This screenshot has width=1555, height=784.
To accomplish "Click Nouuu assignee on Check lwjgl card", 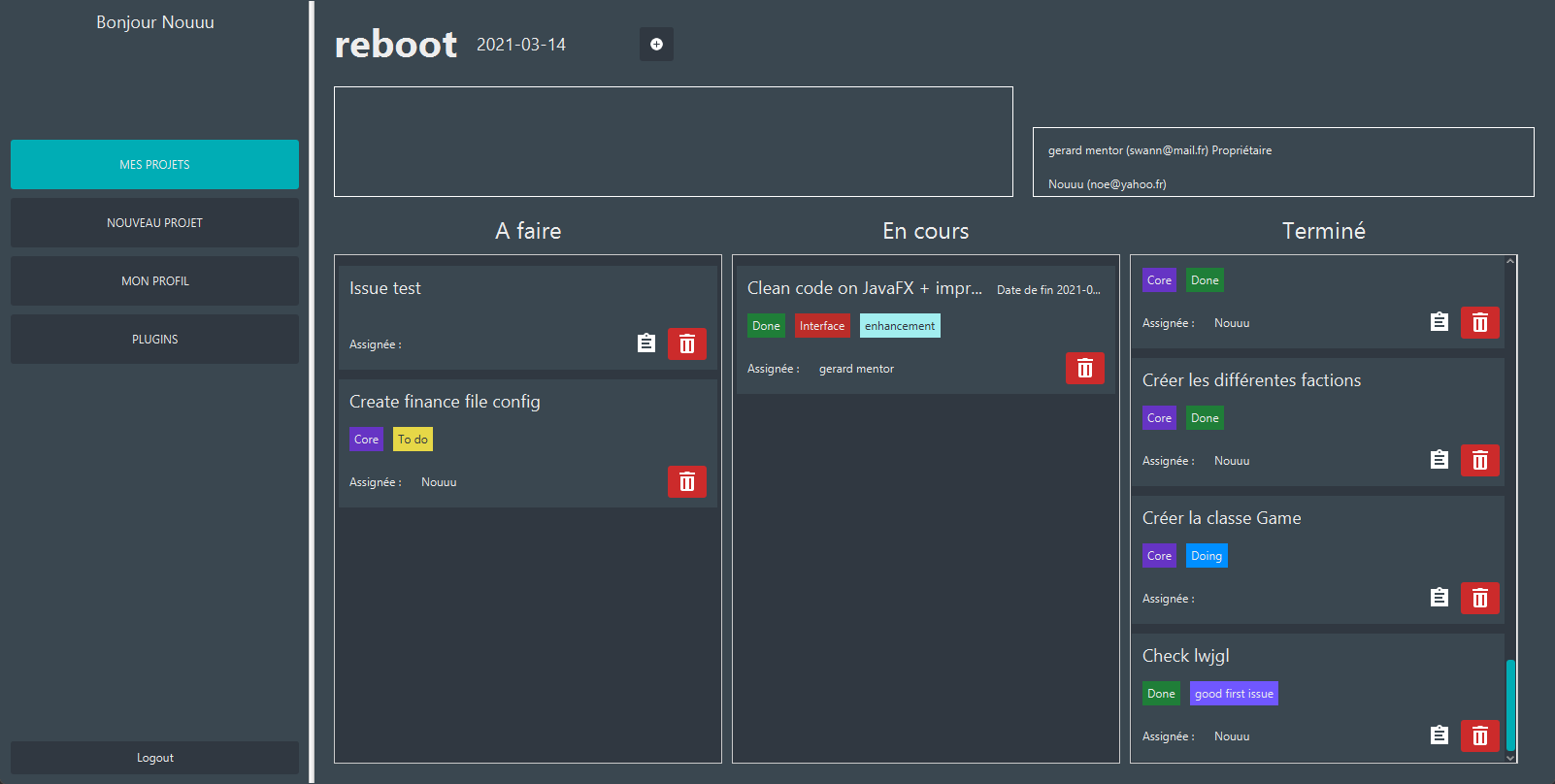I will [x=1232, y=736].
